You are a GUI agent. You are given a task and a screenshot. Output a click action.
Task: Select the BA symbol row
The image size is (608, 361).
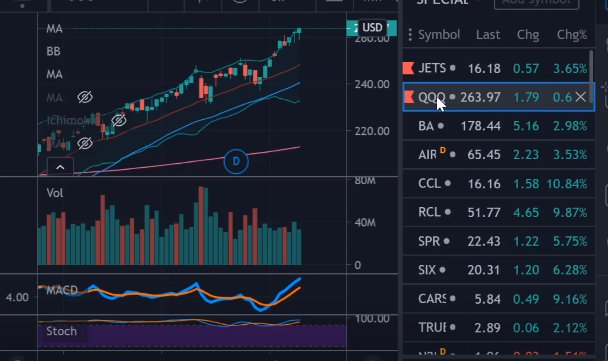tap(499, 126)
